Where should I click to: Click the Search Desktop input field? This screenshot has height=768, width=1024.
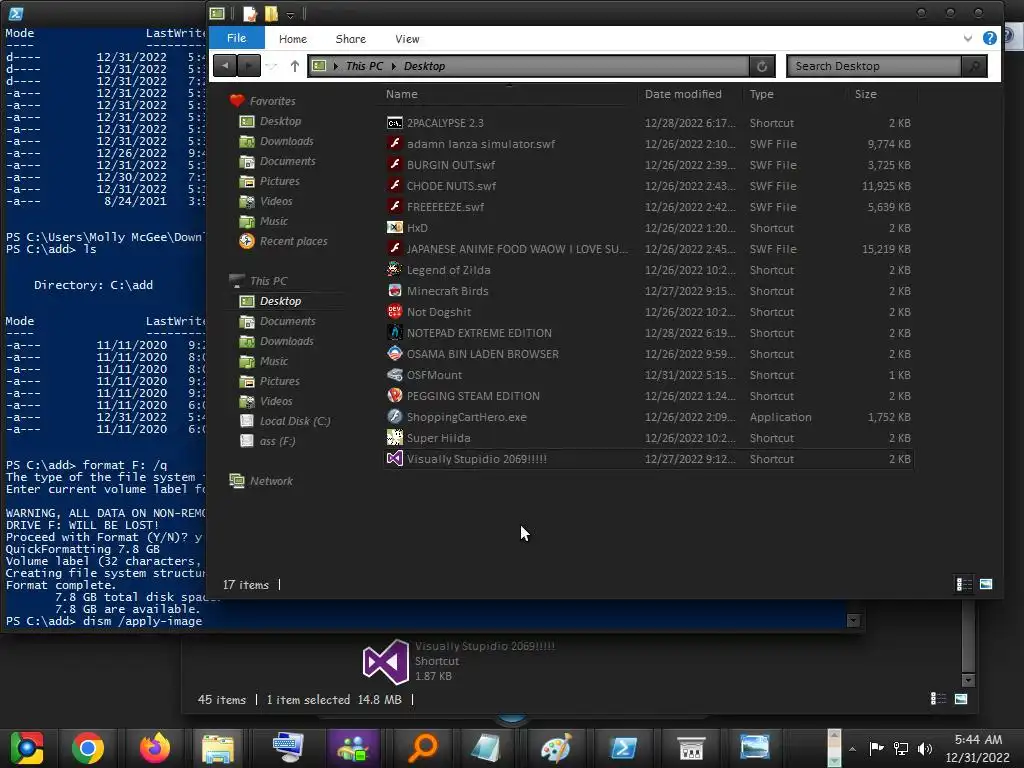(875, 66)
